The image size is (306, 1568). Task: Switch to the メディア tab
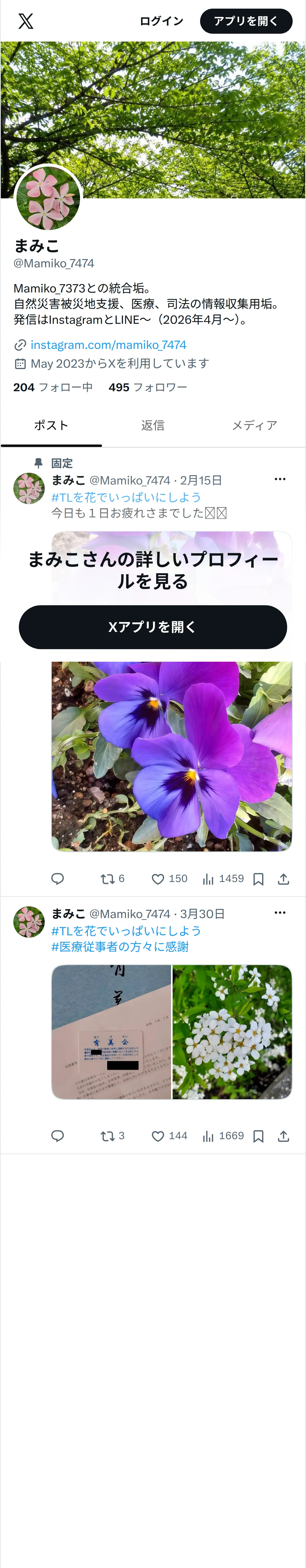pyautogui.click(x=255, y=425)
